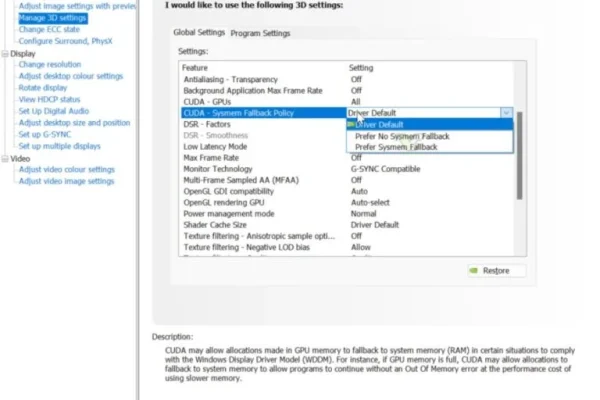Open Set up G-SYNC page
This screenshot has height=400, width=600.
[x=45, y=134]
